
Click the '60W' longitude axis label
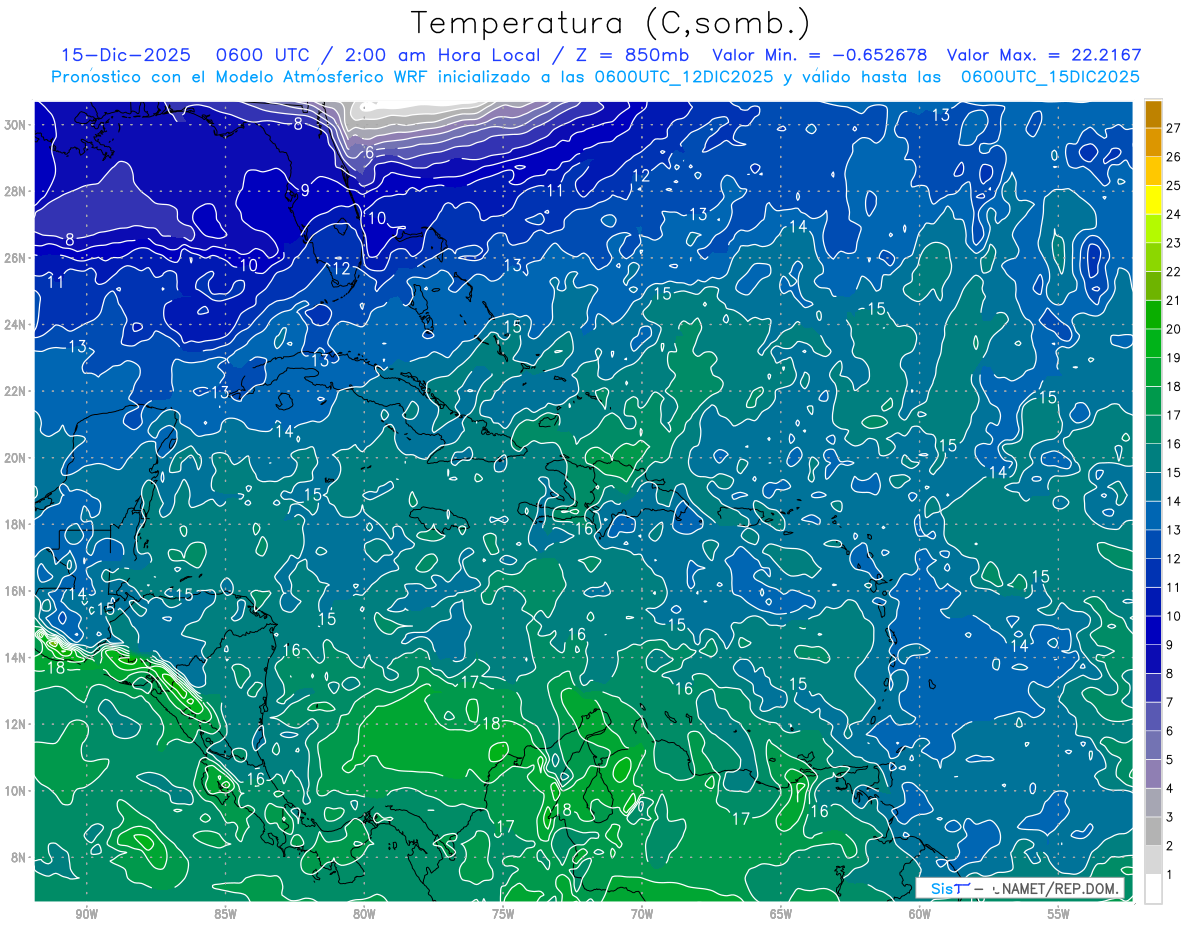[920, 914]
